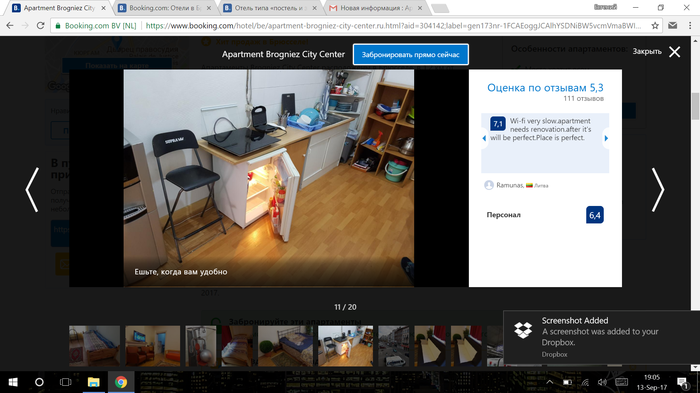The image size is (700, 393).
Task: Close the photo gallery with X icon
Action: [x=675, y=52]
